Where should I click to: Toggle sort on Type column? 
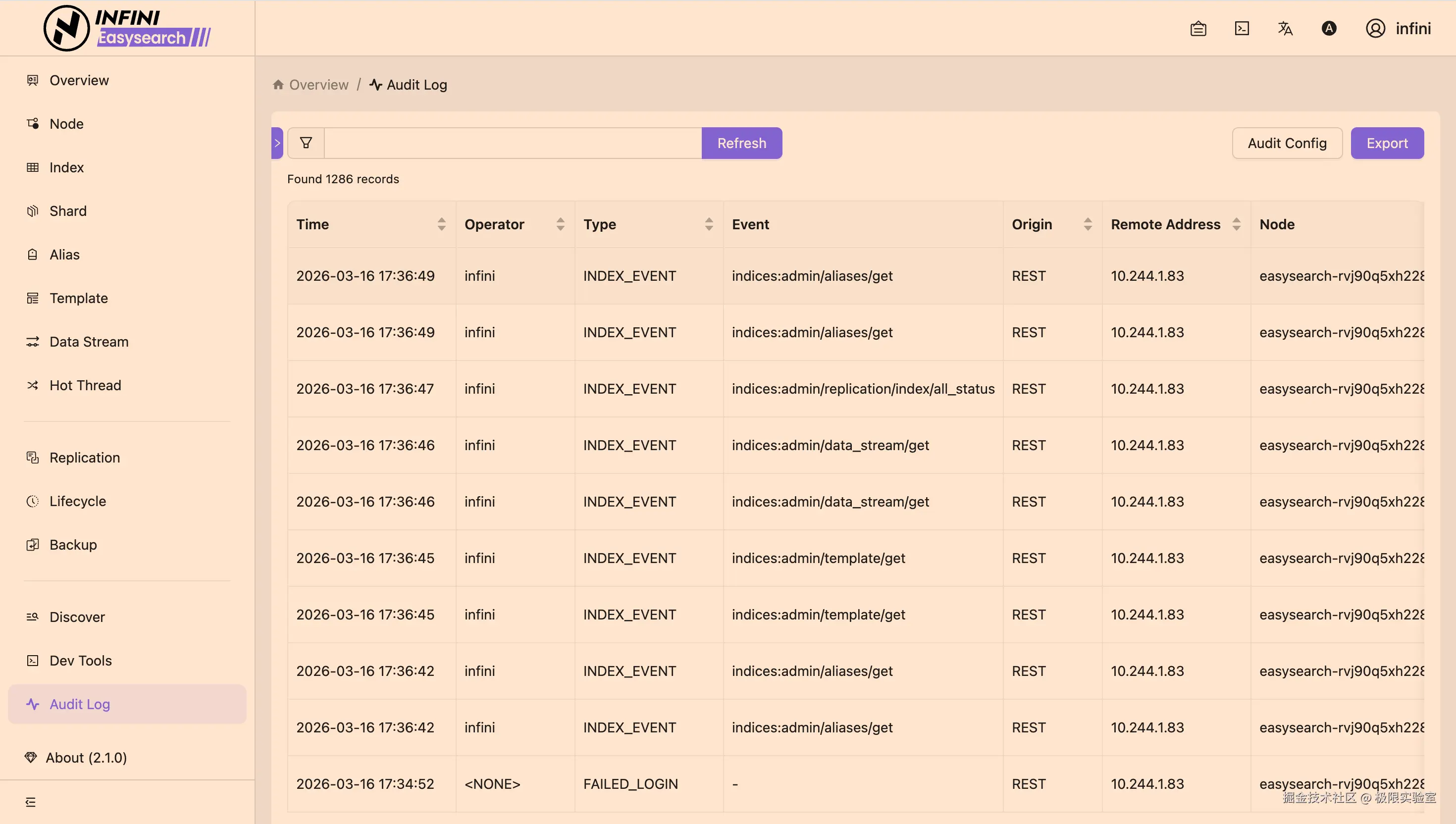point(709,224)
